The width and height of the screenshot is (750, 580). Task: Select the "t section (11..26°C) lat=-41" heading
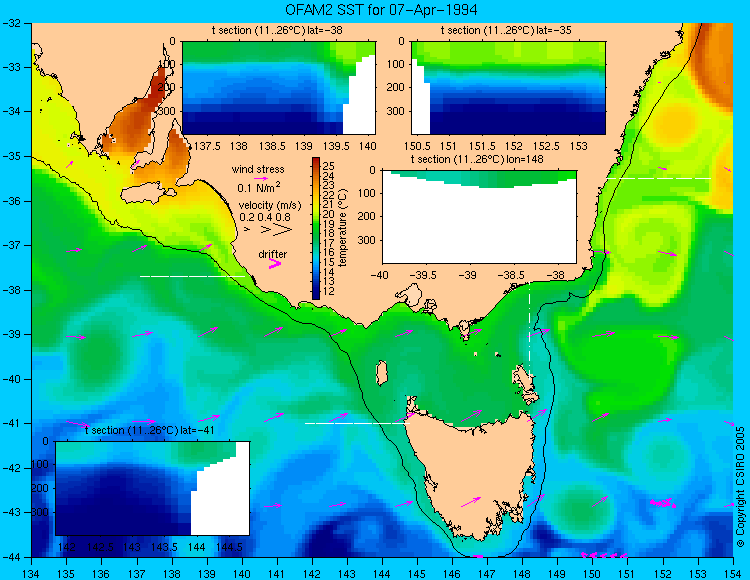pos(149,430)
